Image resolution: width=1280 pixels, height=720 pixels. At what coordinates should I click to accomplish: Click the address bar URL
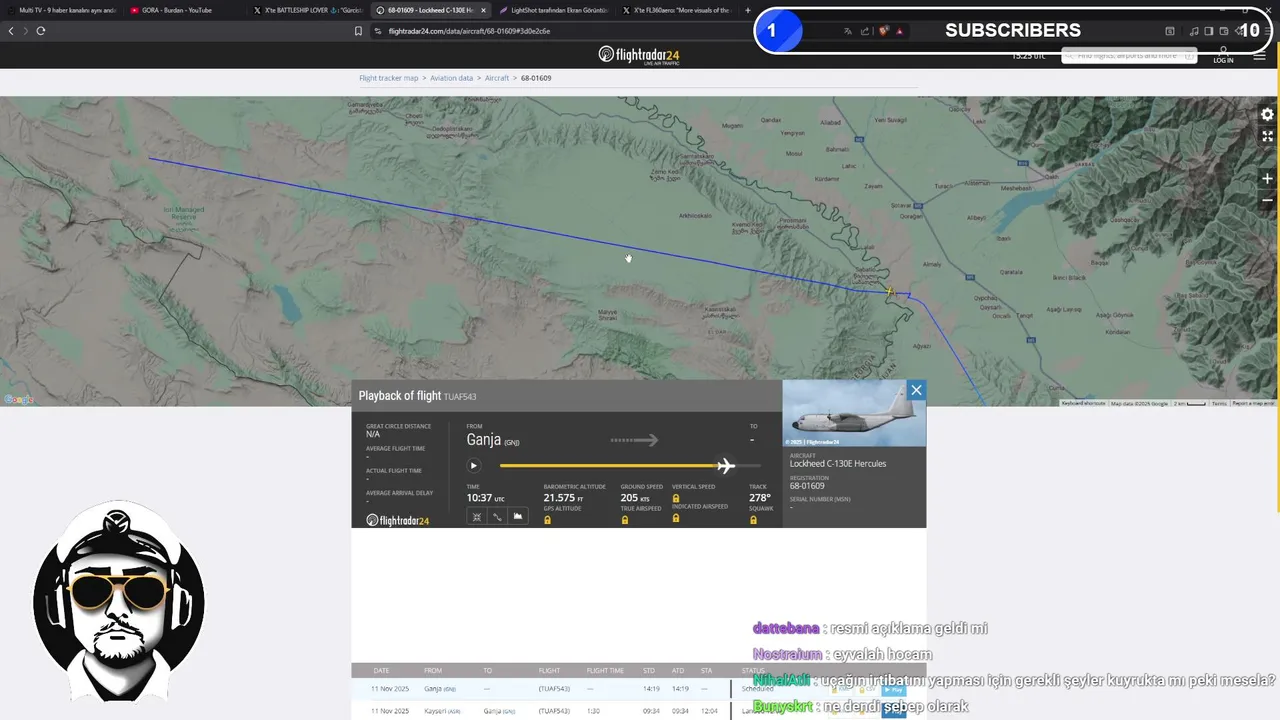click(469, 31)
